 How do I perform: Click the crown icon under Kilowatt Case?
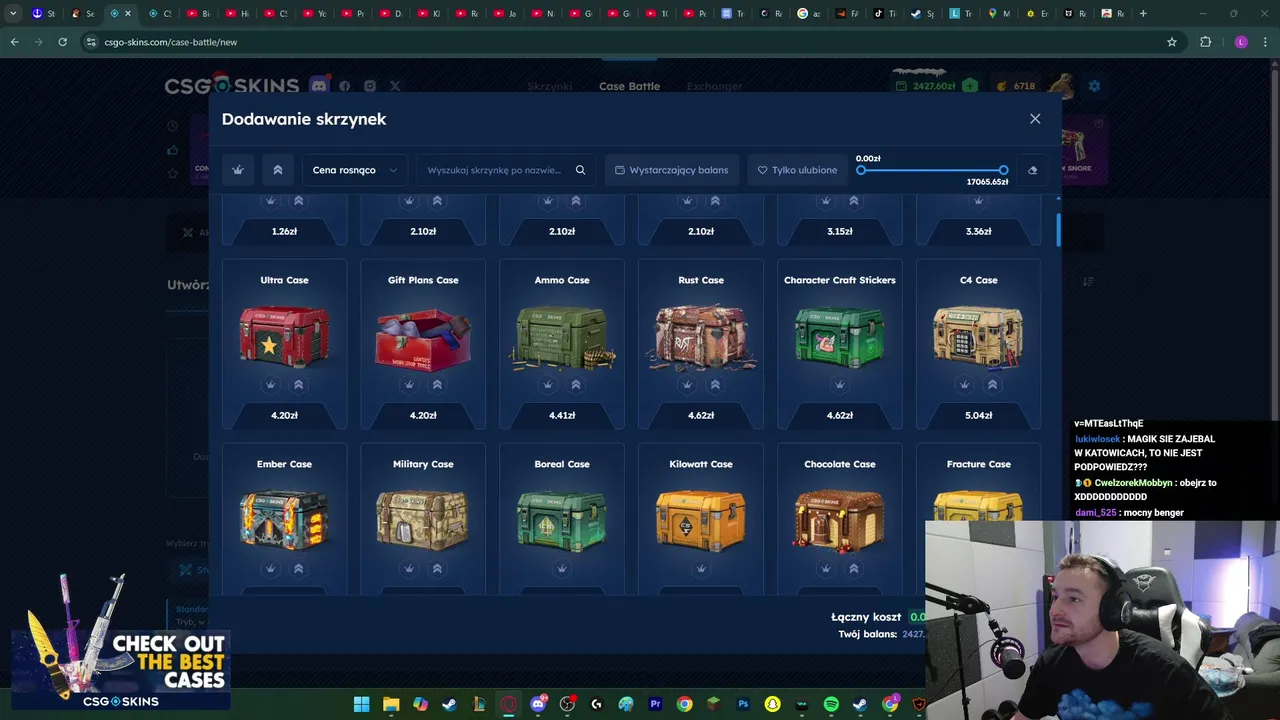[x=701, y=569]
